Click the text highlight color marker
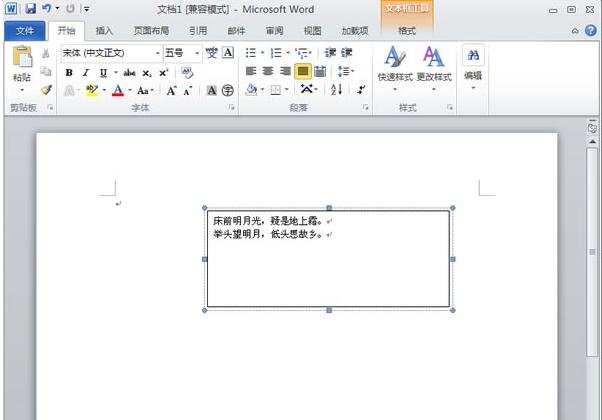The image size is (602, 420). point(92,90)
